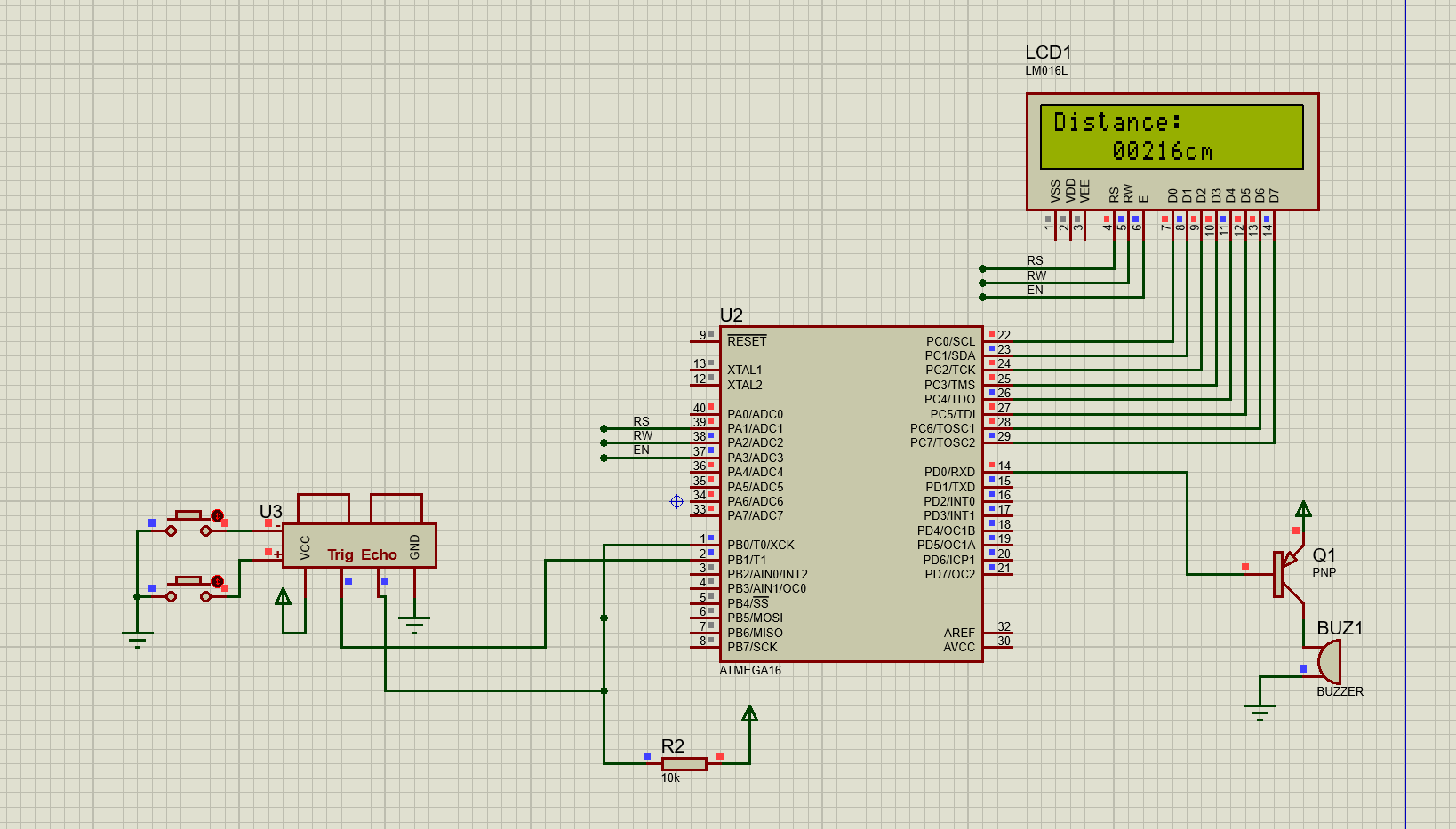
Task: Click the Echo pin label on the sensor
Action: tap(379, 555)
